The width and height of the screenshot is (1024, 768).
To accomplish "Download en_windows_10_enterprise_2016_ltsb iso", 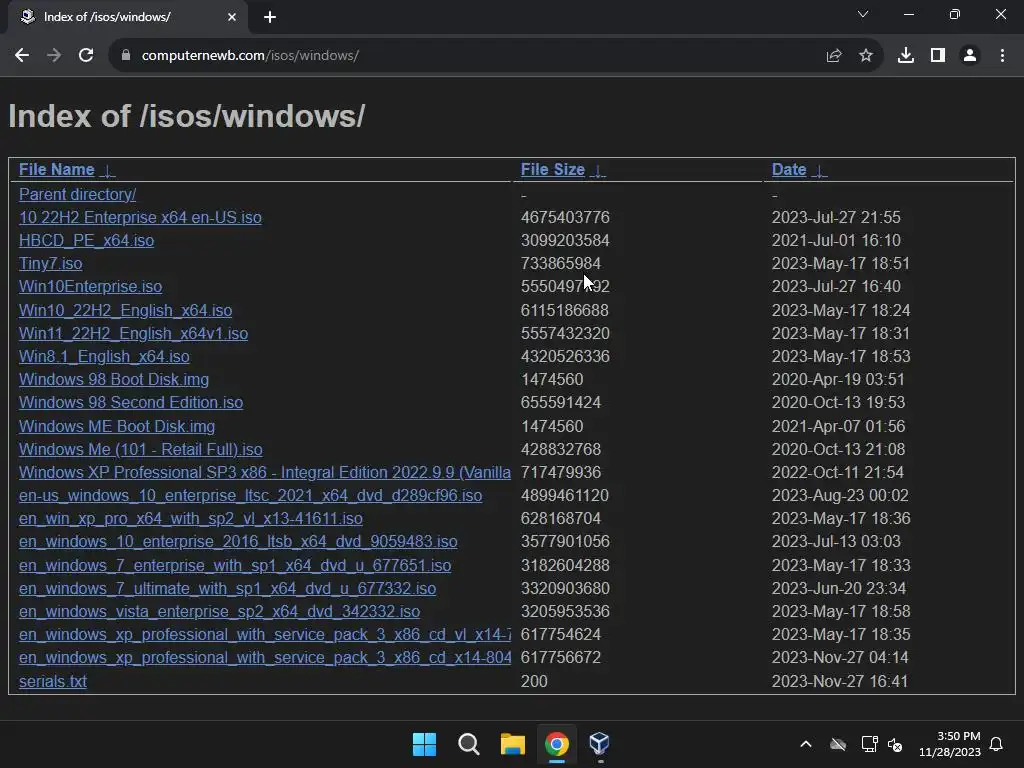I will [238, 541].
